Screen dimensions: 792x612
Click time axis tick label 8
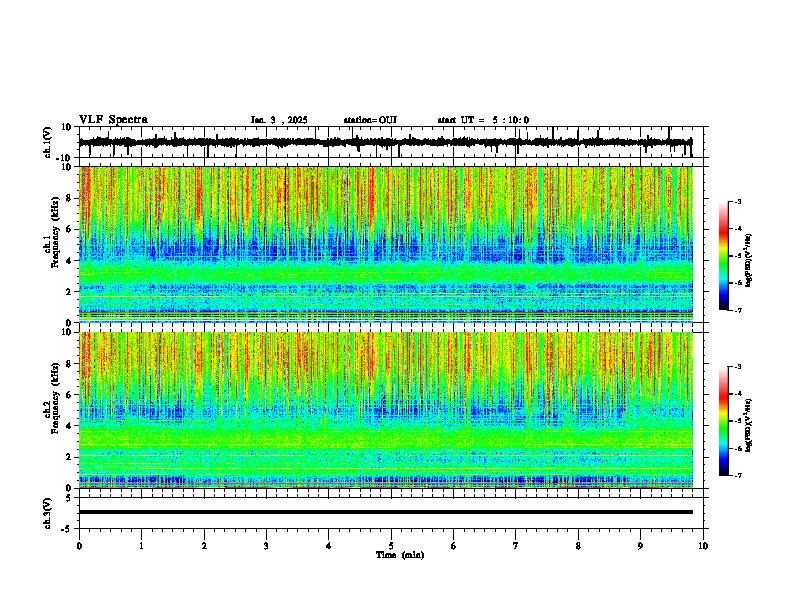click(578, 546)
